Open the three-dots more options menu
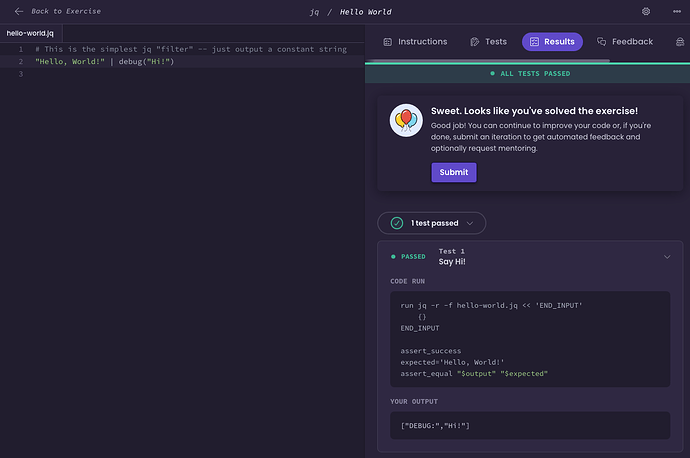The height and width of the screenshot is (458, 690). coord(677,11)
